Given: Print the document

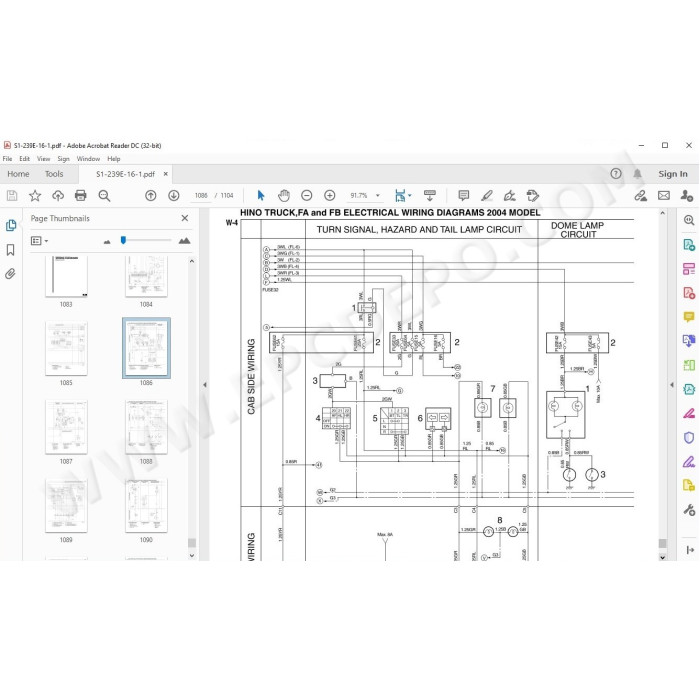Looking at the screenshot, I should pos(81,196).
